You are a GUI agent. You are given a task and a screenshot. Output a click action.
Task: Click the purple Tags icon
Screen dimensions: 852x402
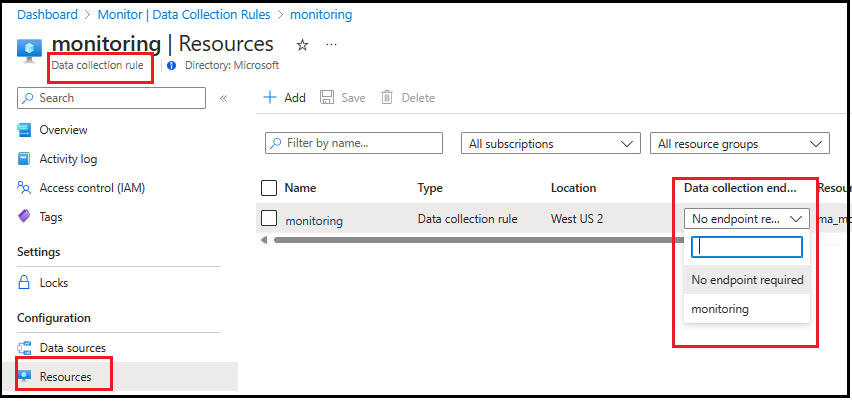(x=24, y=217)
